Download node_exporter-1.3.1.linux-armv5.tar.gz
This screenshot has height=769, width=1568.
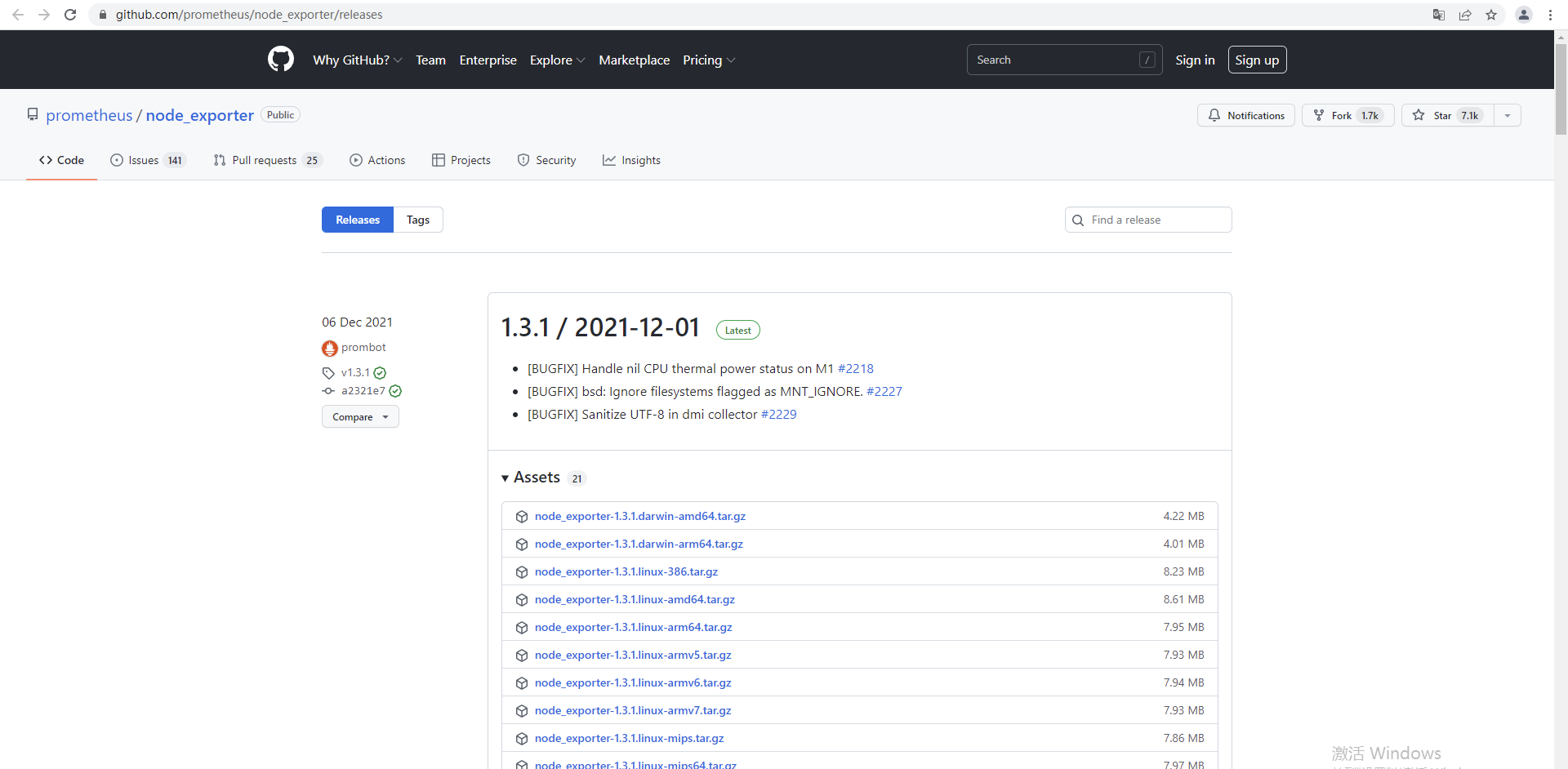point(633,656)
